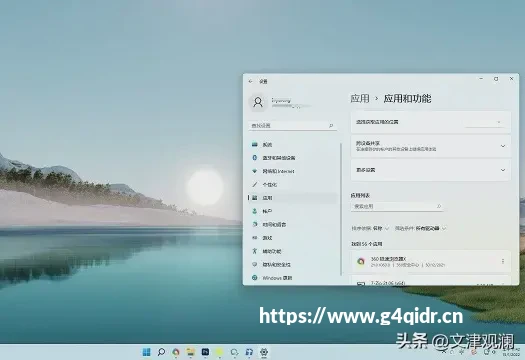The width and height of the screenshot is (525, 360).
Task: Click the Settings sidebar scrollbar
Action: [341, 209]
